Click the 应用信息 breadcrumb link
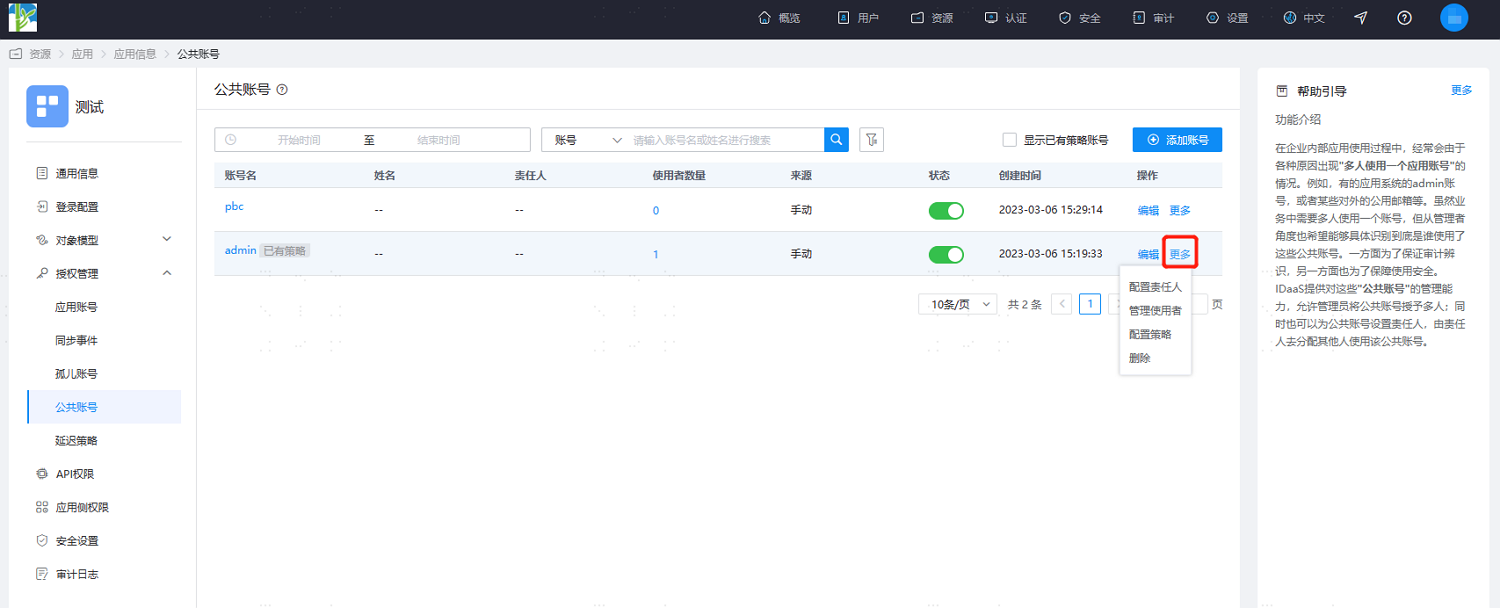1500x608 pixels. coord(135,54)
